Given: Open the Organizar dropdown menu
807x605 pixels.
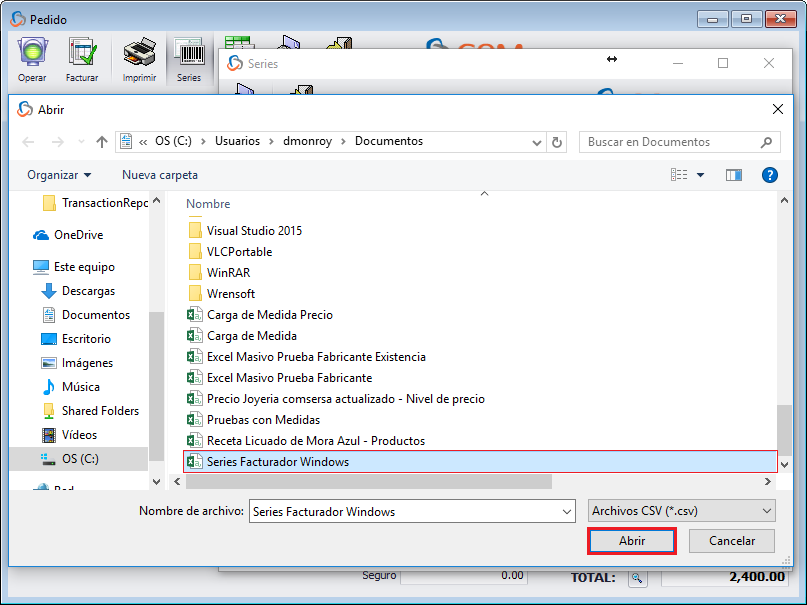Looking at the screenshot, I should pyautogui.click(x=59, y=175).
